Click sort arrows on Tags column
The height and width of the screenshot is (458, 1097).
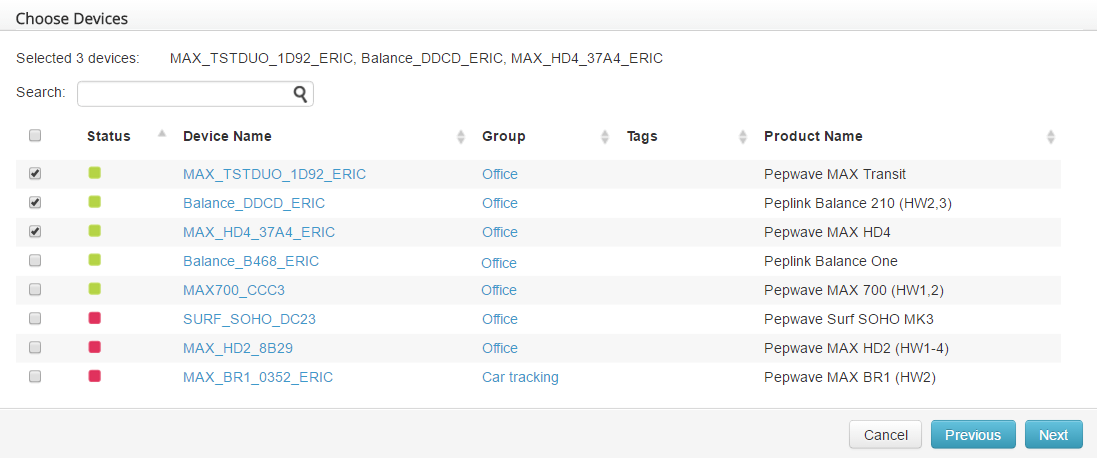[x=743, y=137]
